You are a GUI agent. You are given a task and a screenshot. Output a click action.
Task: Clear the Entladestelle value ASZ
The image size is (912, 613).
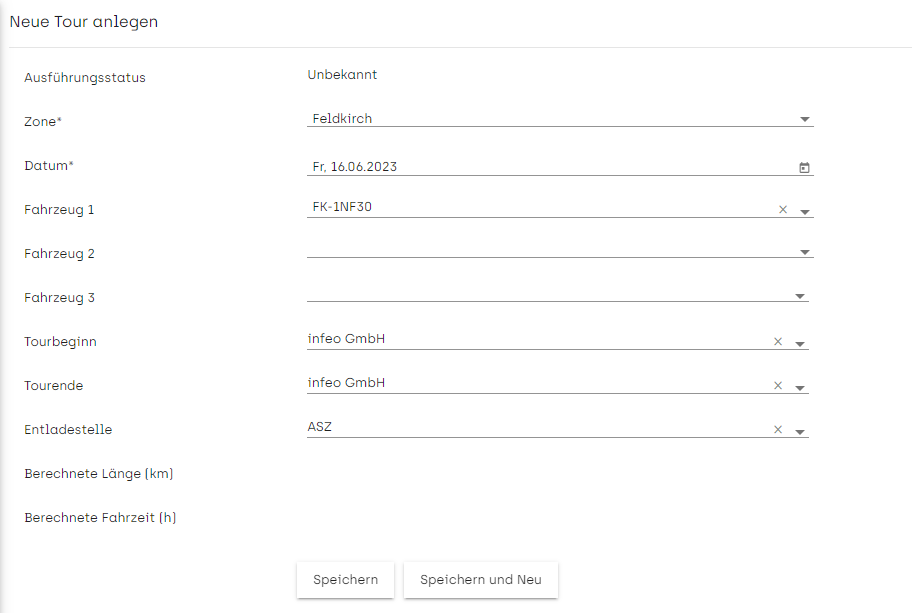click(778, 430)
